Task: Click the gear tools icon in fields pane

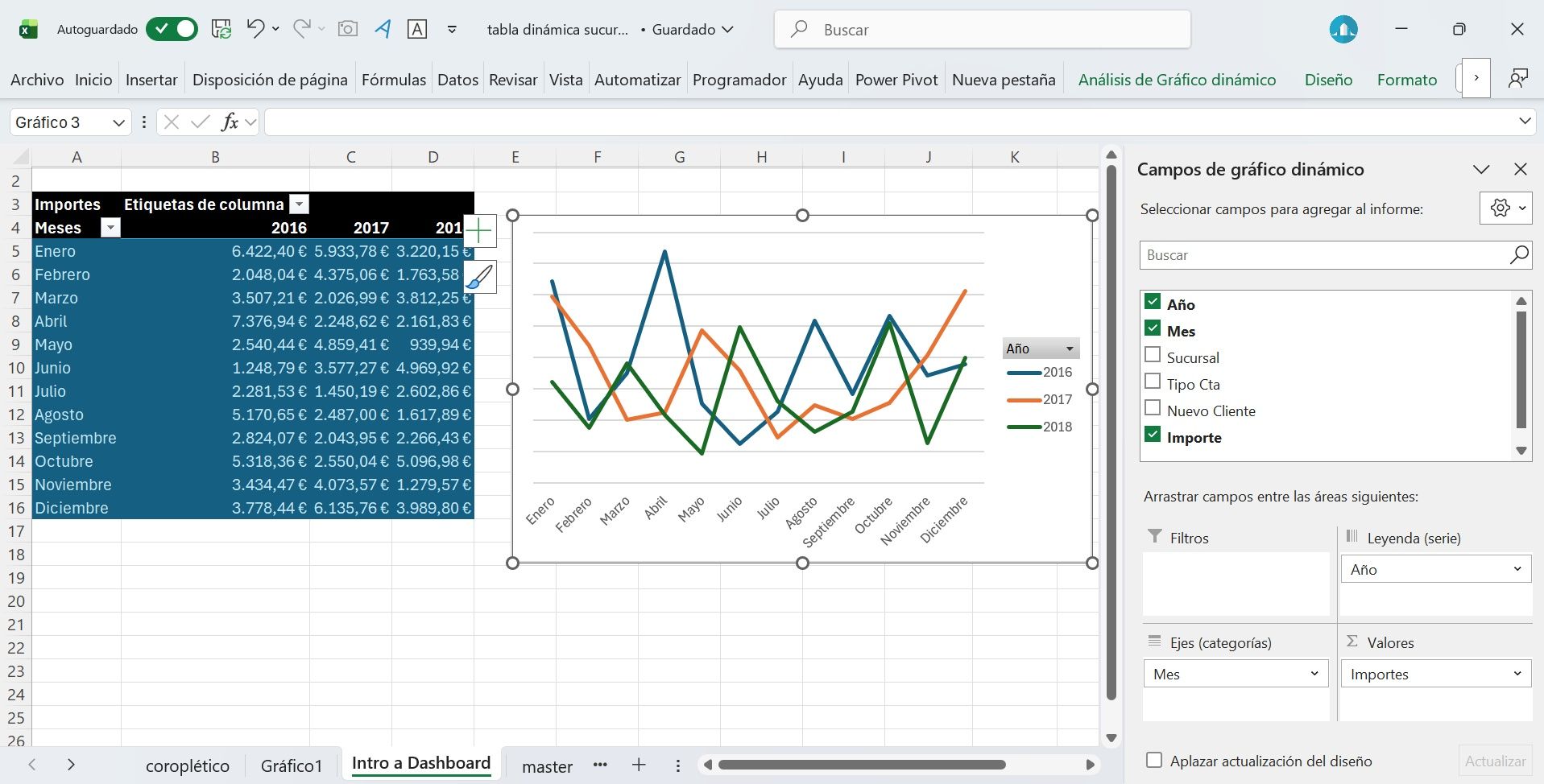Action: (x=1500, y=208)
